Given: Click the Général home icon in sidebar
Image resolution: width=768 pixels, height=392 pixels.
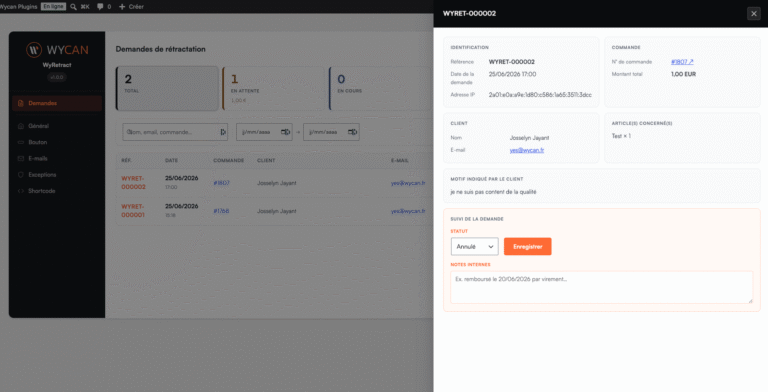Looking at the screenshot, I should pyautogui.click(x=21, y=126).
